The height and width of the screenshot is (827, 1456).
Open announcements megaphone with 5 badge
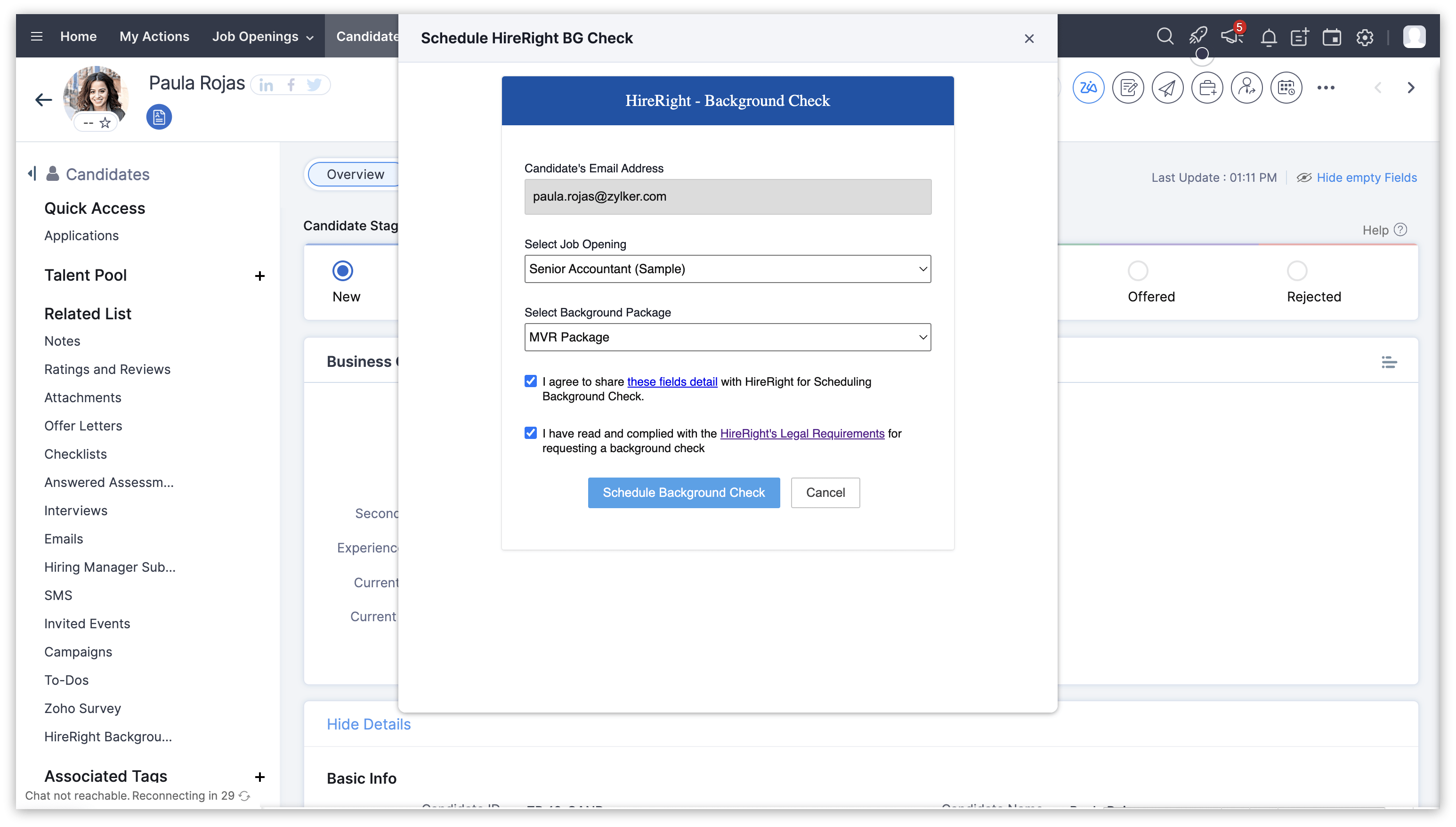[1233, 35]
